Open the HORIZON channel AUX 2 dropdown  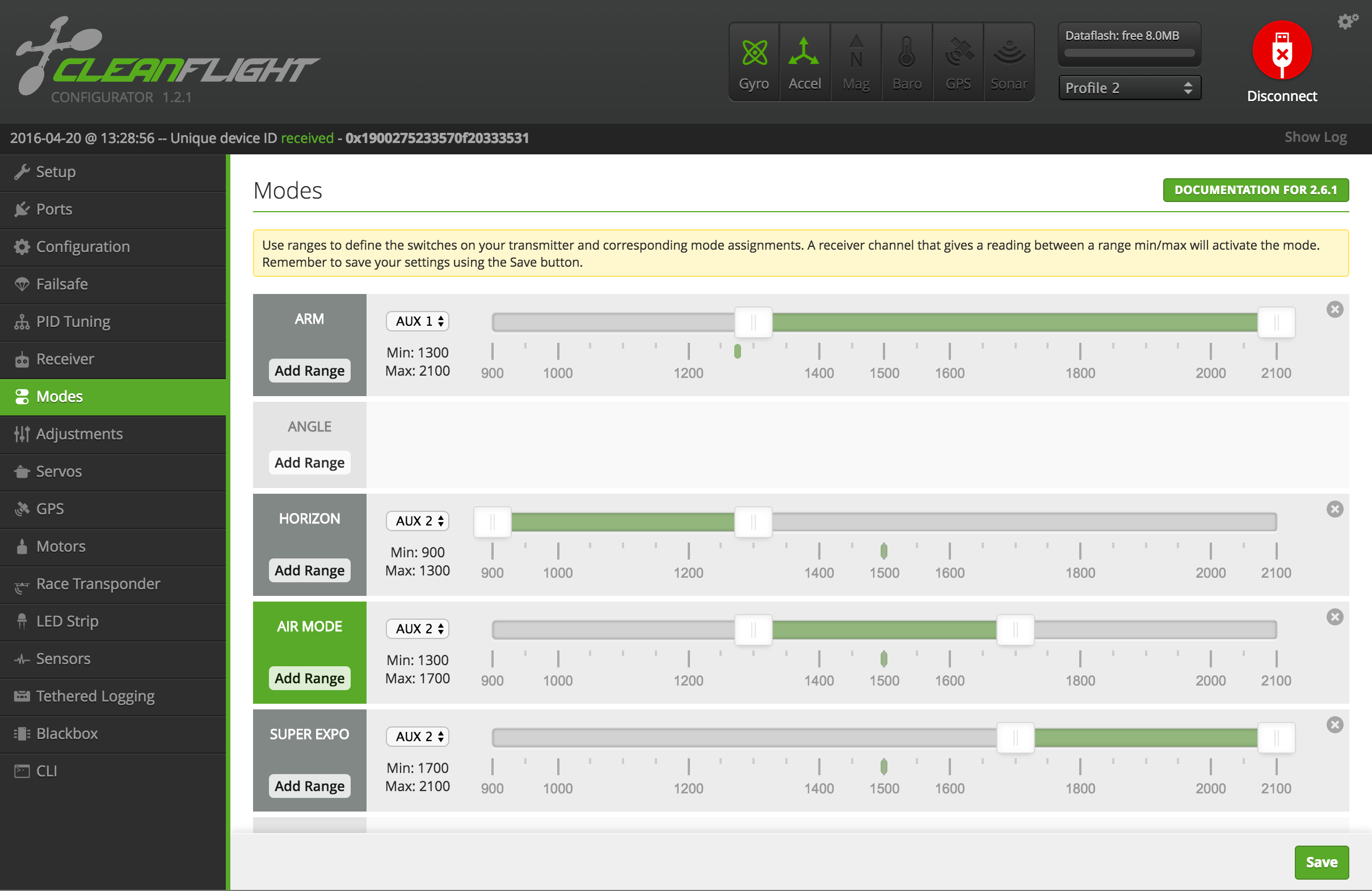tap(418, 521)
